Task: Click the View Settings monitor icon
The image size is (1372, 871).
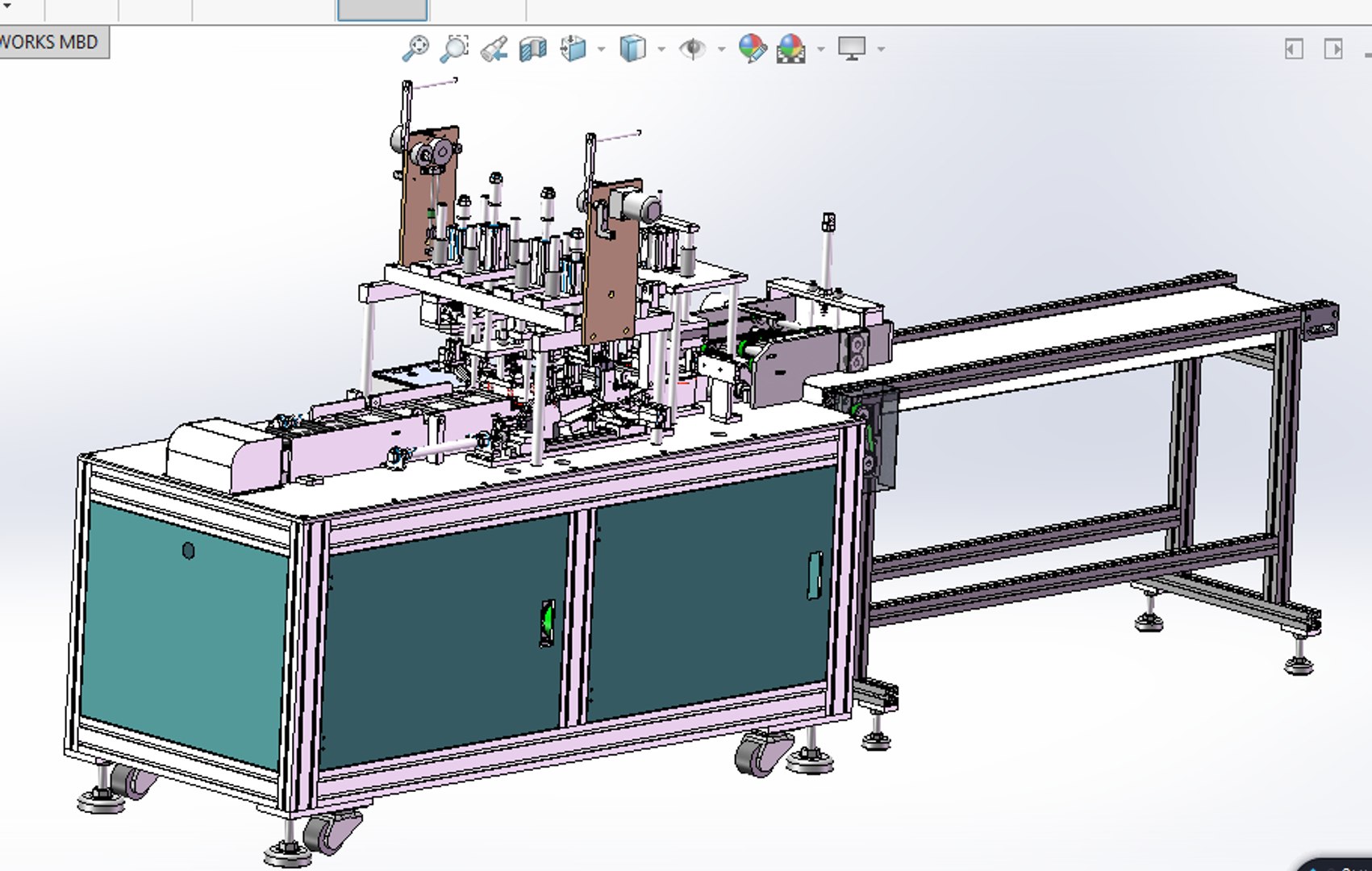Action: point(852,48)
